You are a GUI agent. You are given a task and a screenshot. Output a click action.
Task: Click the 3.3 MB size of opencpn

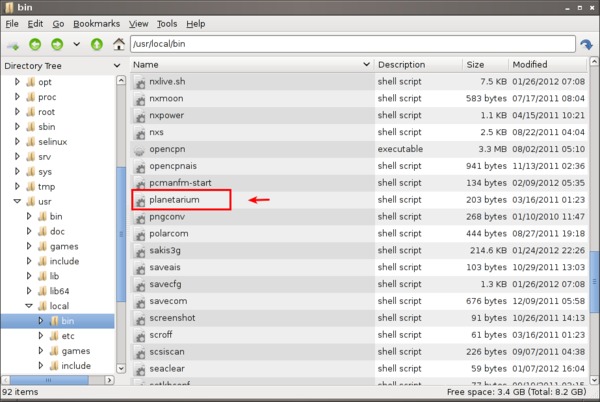click(x=492, y=149)
